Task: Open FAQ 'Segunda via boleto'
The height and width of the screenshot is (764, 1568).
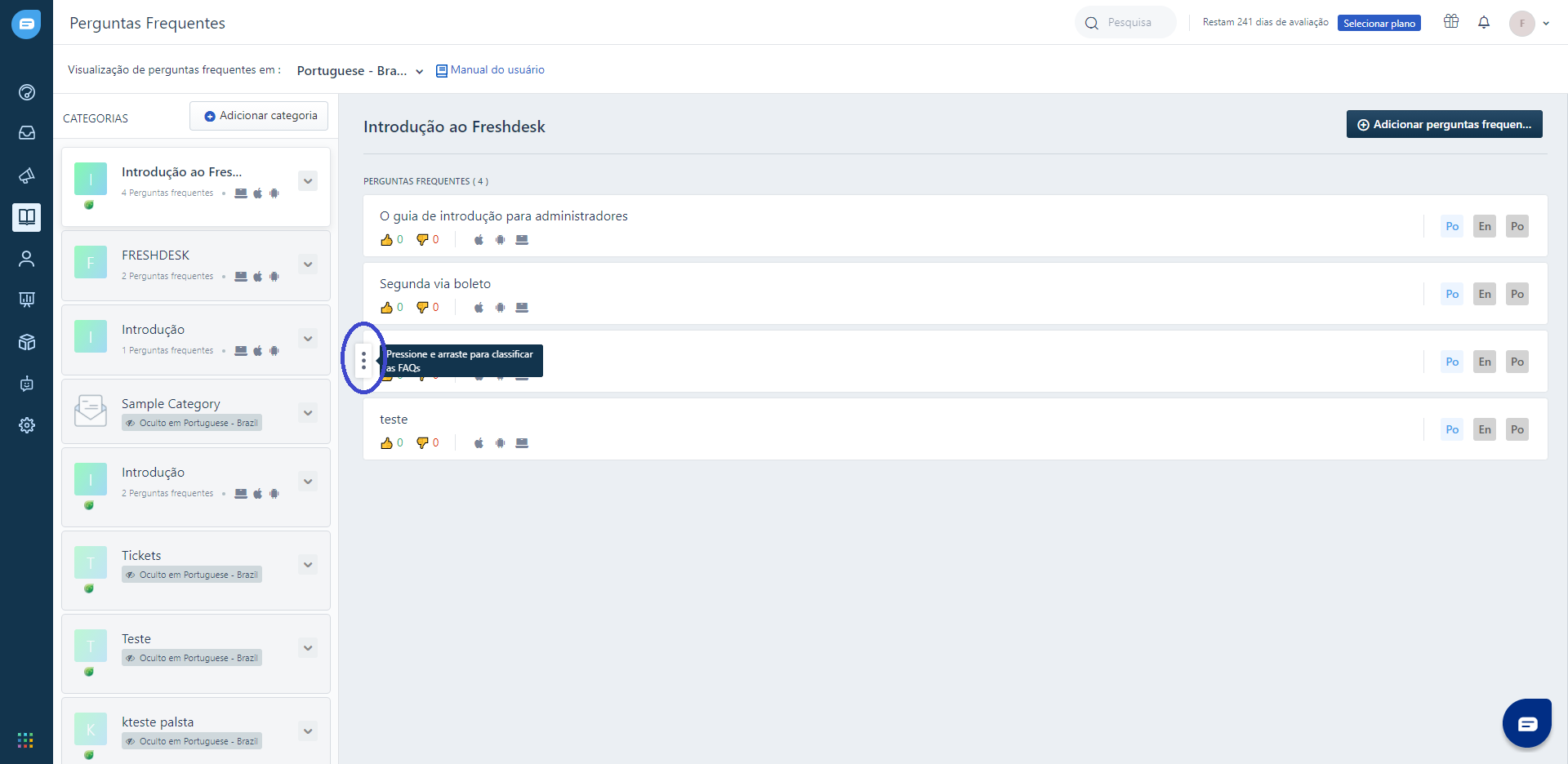Action: pyautogui.click(x=435, y=284)
